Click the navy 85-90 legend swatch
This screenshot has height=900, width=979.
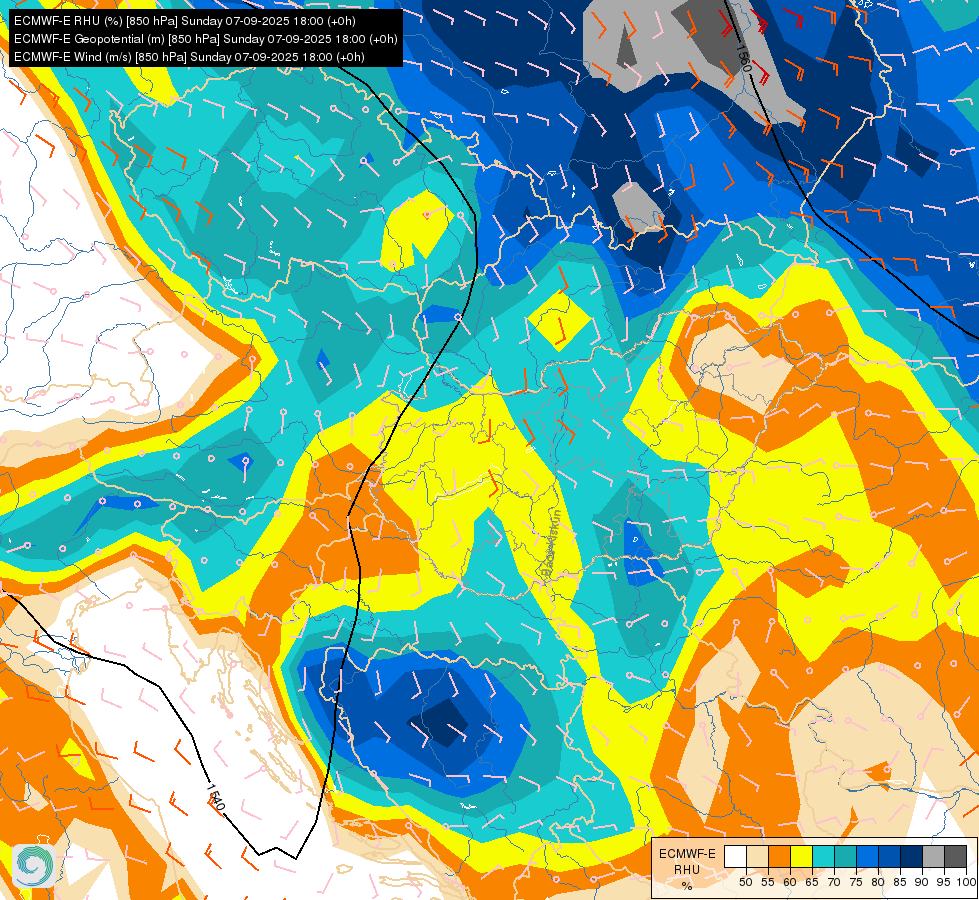click(x=912, y=857)
